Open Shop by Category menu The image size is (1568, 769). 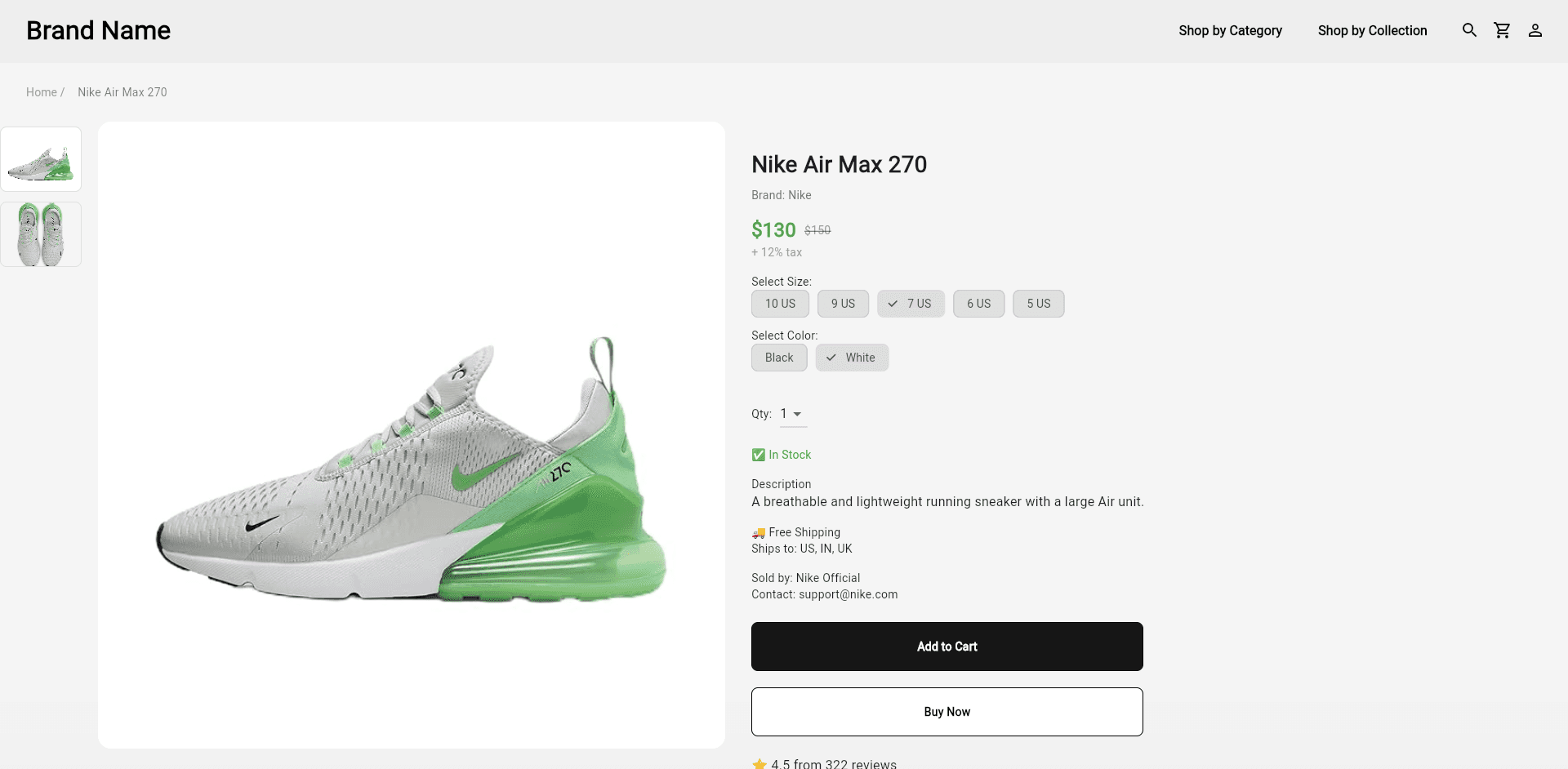(x=1230, y=30)
